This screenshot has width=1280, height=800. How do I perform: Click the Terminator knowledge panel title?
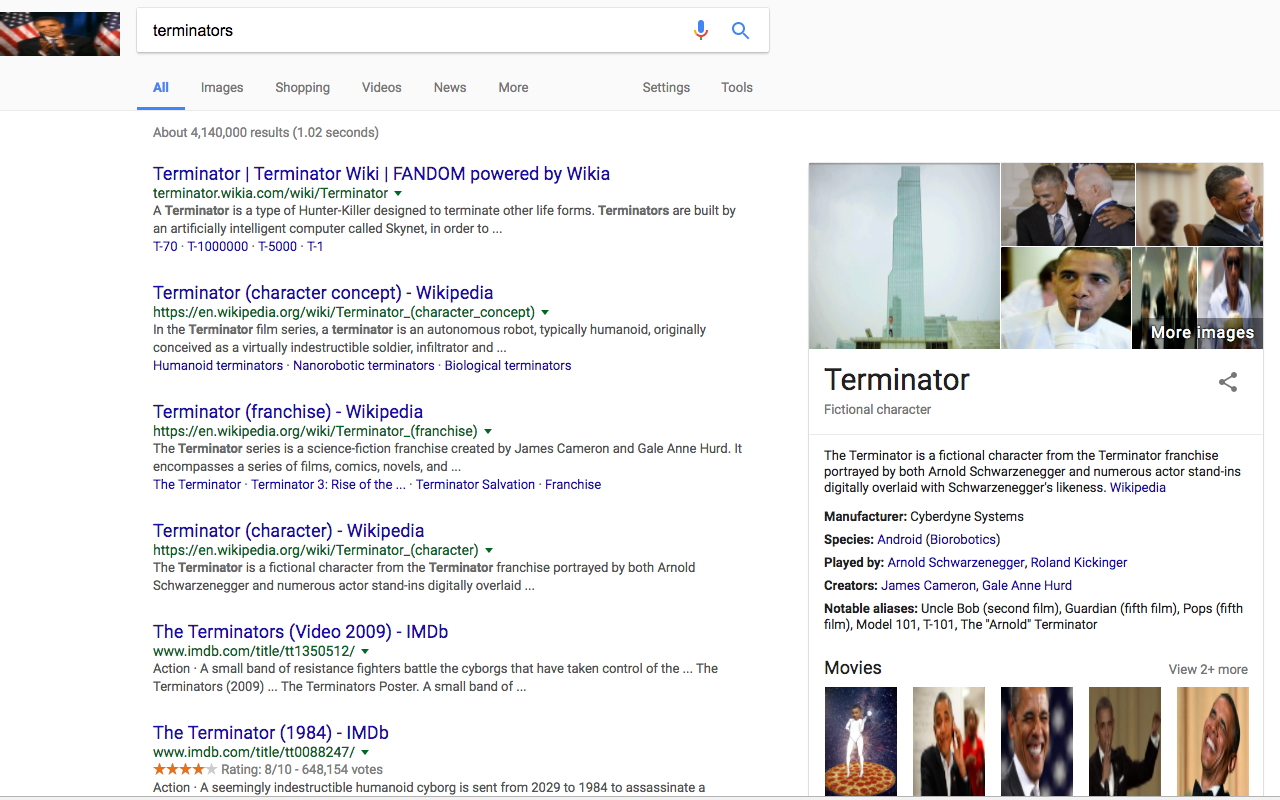(897, 380)
